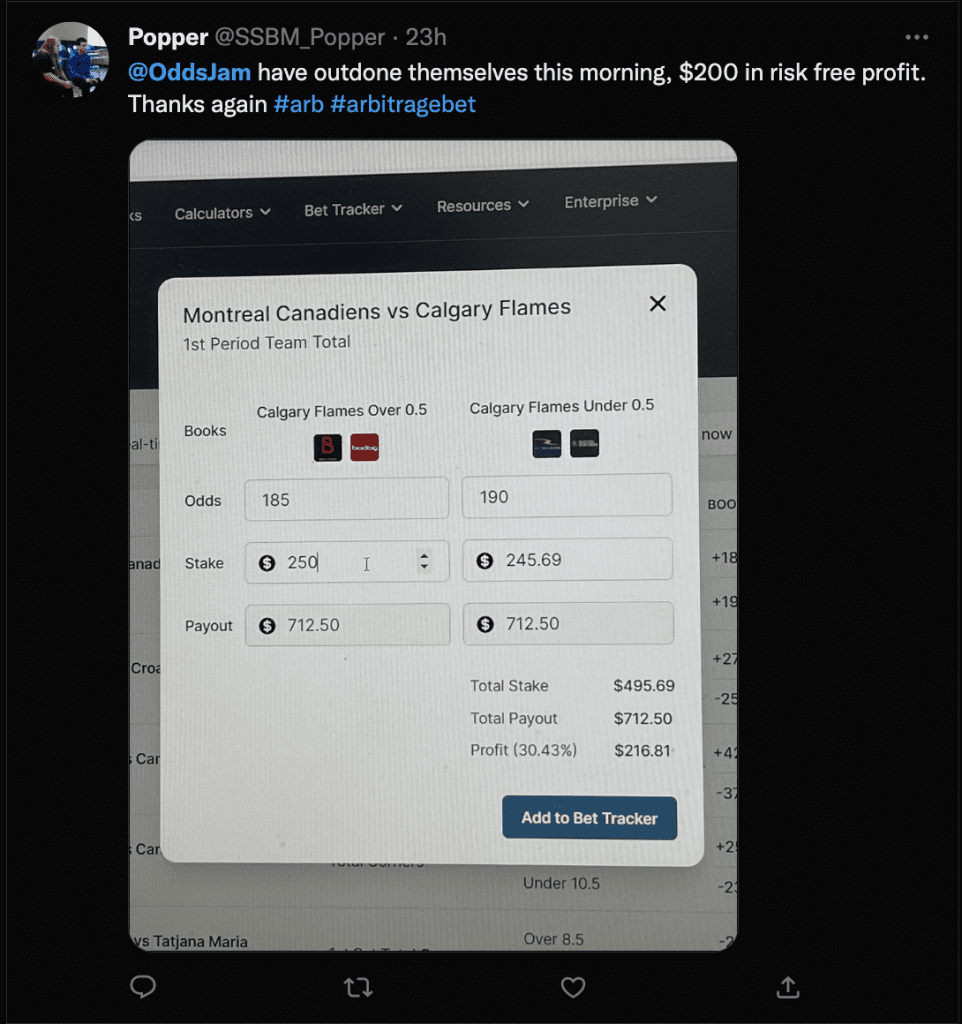Click the black B sportsbook logo
This screenshot has width=962, height=1024.
328,448
